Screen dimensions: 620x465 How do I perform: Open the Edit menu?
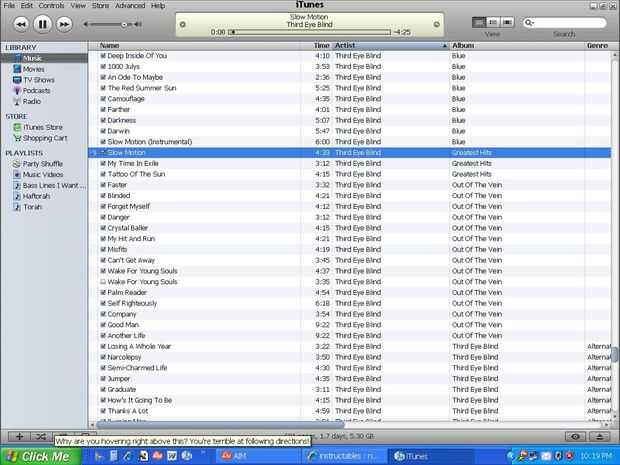27,6
